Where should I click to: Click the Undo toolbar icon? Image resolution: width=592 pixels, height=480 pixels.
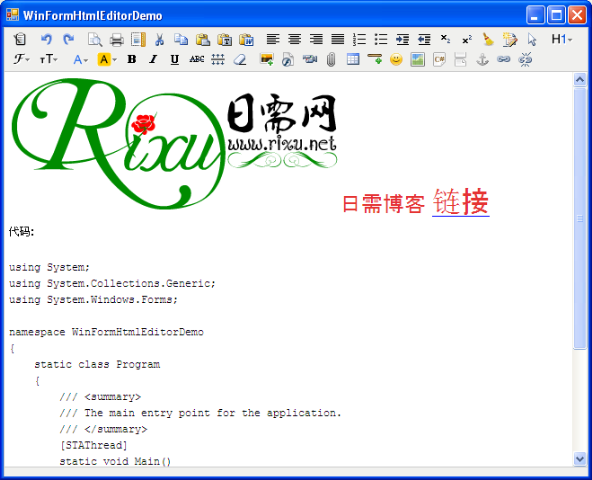(x=46, y=39)
